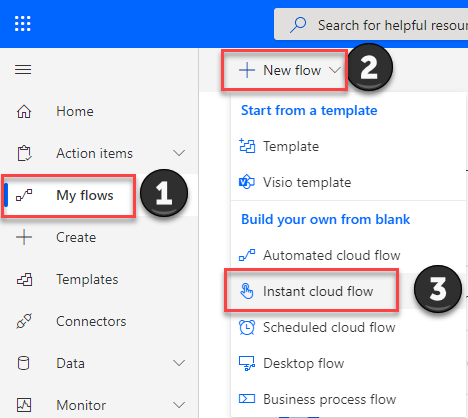Image resolution: width=468 pixels, height=418 pixels.
Task: Select Desktop flow option
Action: 348,363
